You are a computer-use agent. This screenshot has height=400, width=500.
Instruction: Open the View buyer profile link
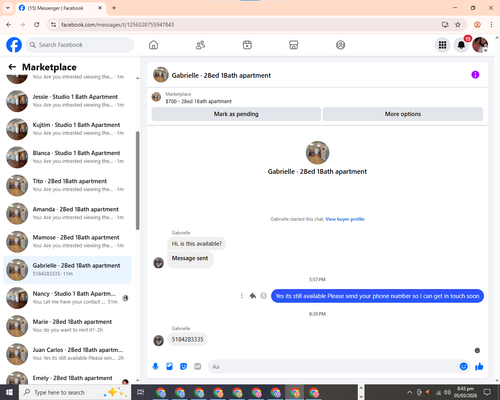coord(345,219)
